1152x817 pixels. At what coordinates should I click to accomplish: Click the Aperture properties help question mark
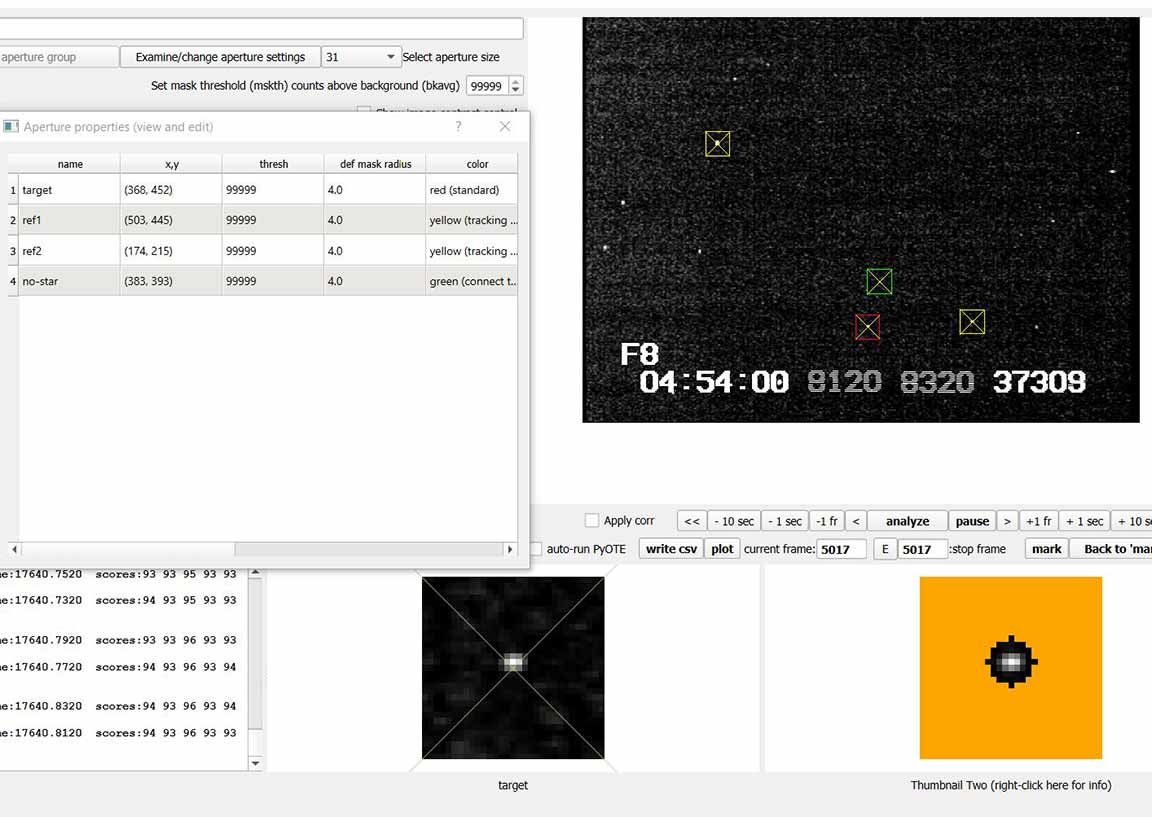458,126
